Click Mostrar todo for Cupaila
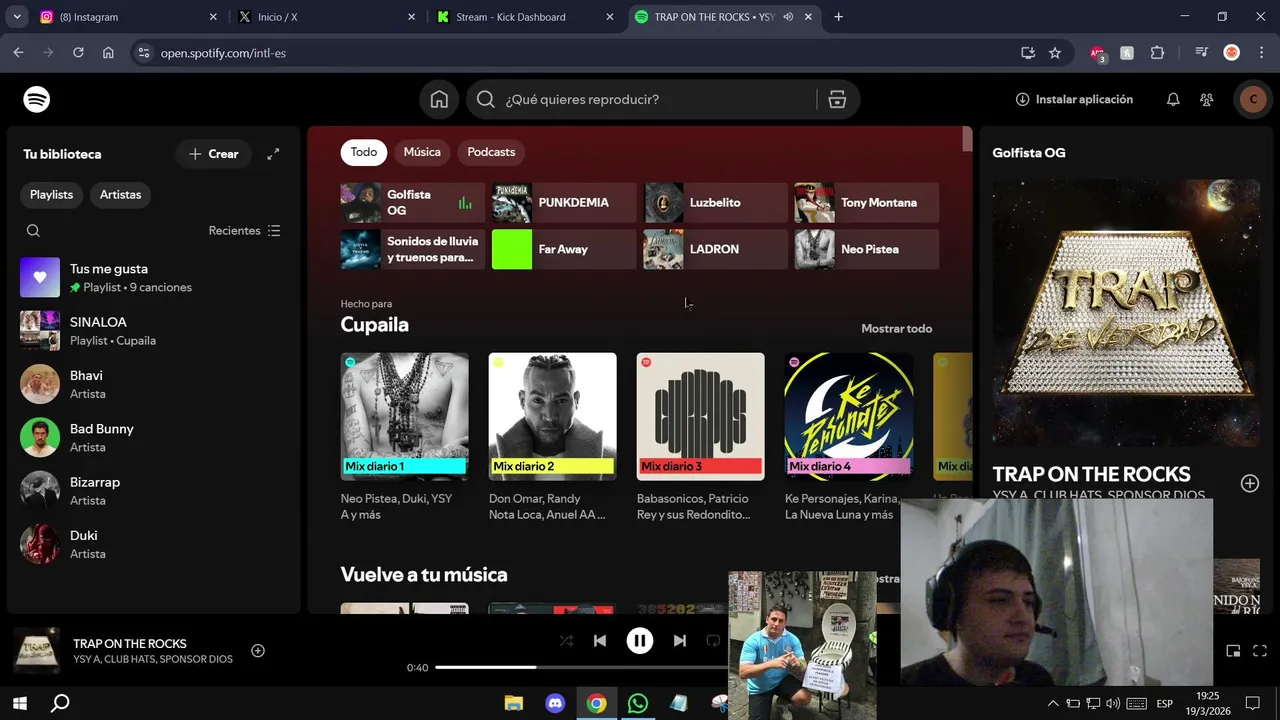 pyautogui.click(x=896, y=328)
